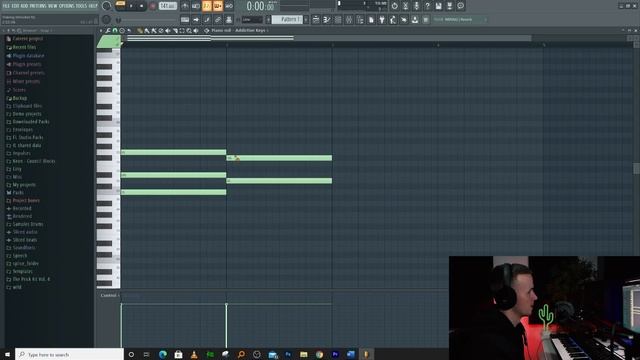Click the audio editor scissors icon
Viewport: 640px width, 360px height.
pos(406,6)
